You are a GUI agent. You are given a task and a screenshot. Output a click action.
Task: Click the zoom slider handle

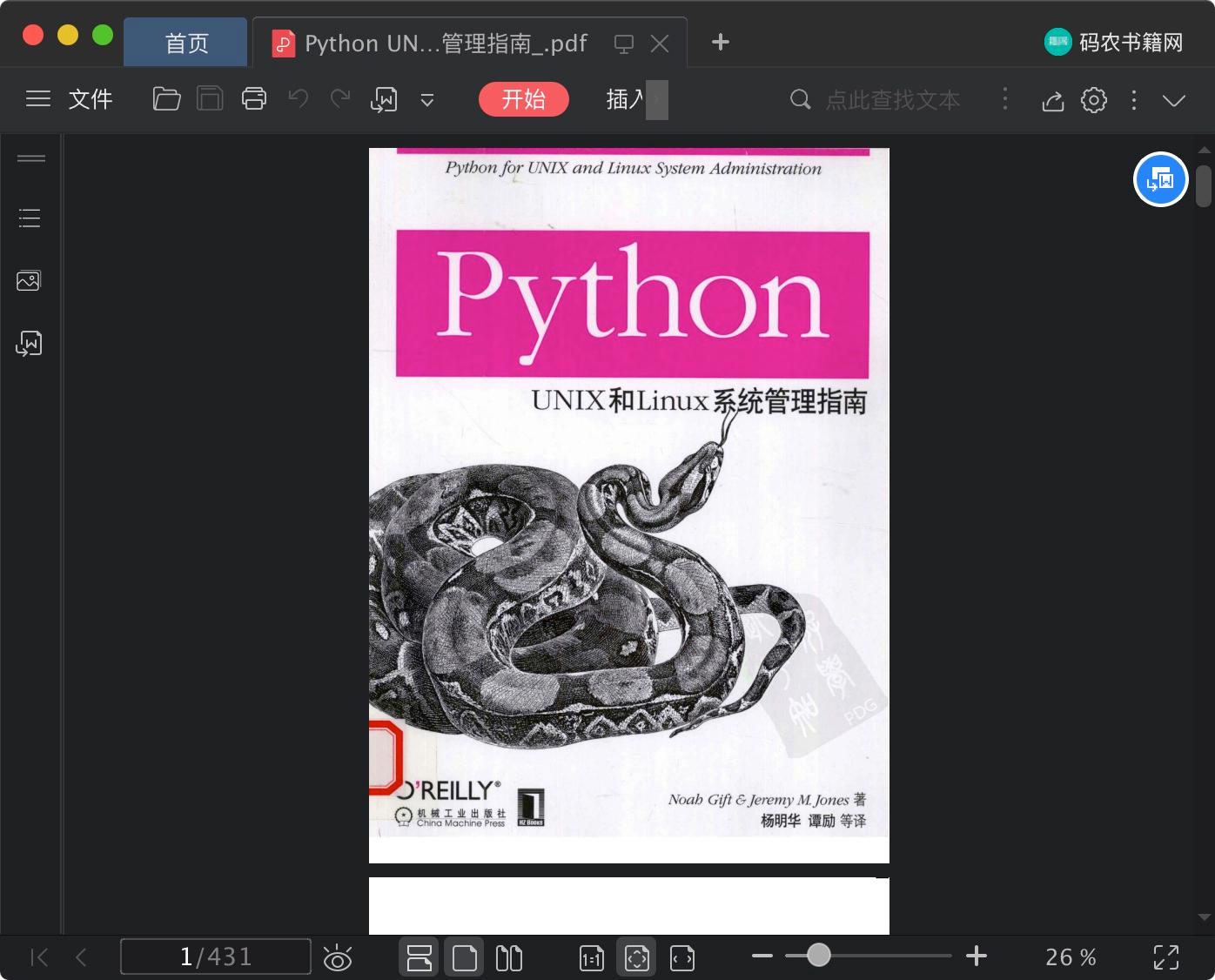click(x=819, y=955)
